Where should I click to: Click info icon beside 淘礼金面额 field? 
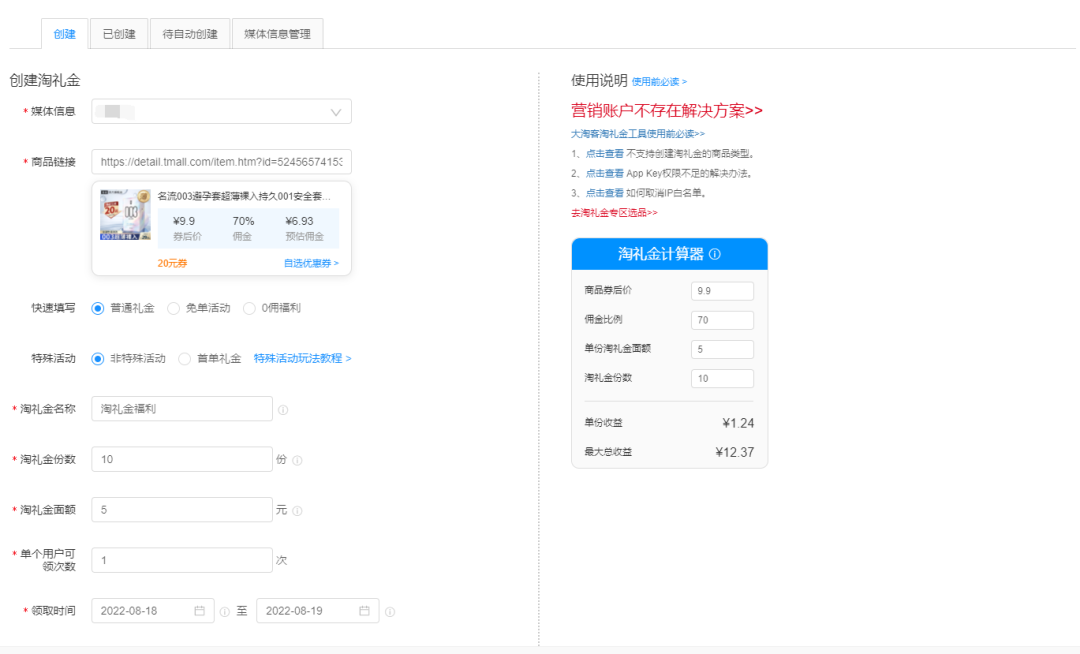[x=297, y=510]
